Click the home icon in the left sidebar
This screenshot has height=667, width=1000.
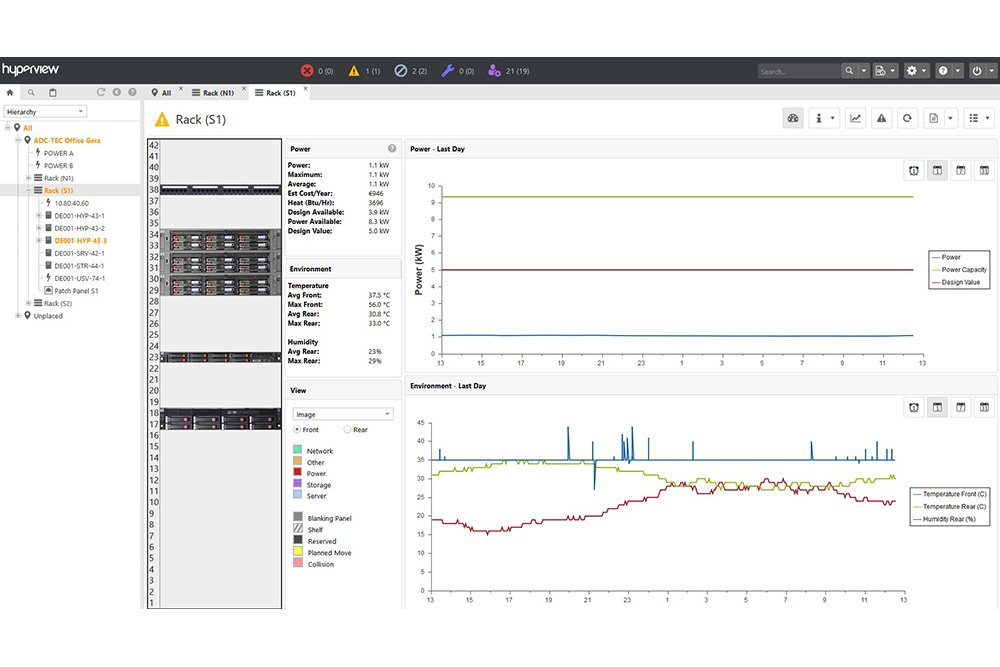[x=10, y=92]
